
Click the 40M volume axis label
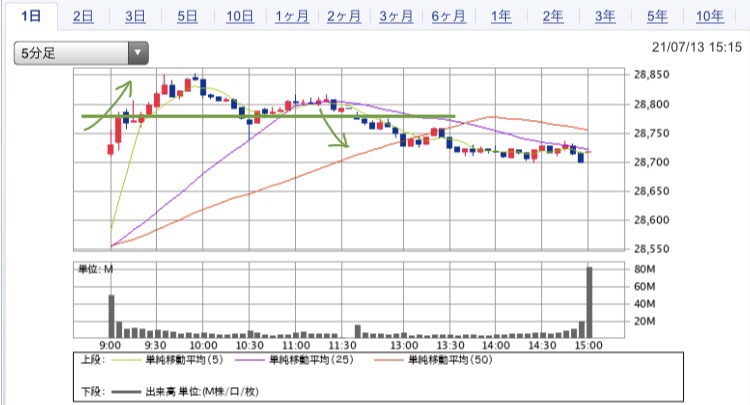(644, 304)
